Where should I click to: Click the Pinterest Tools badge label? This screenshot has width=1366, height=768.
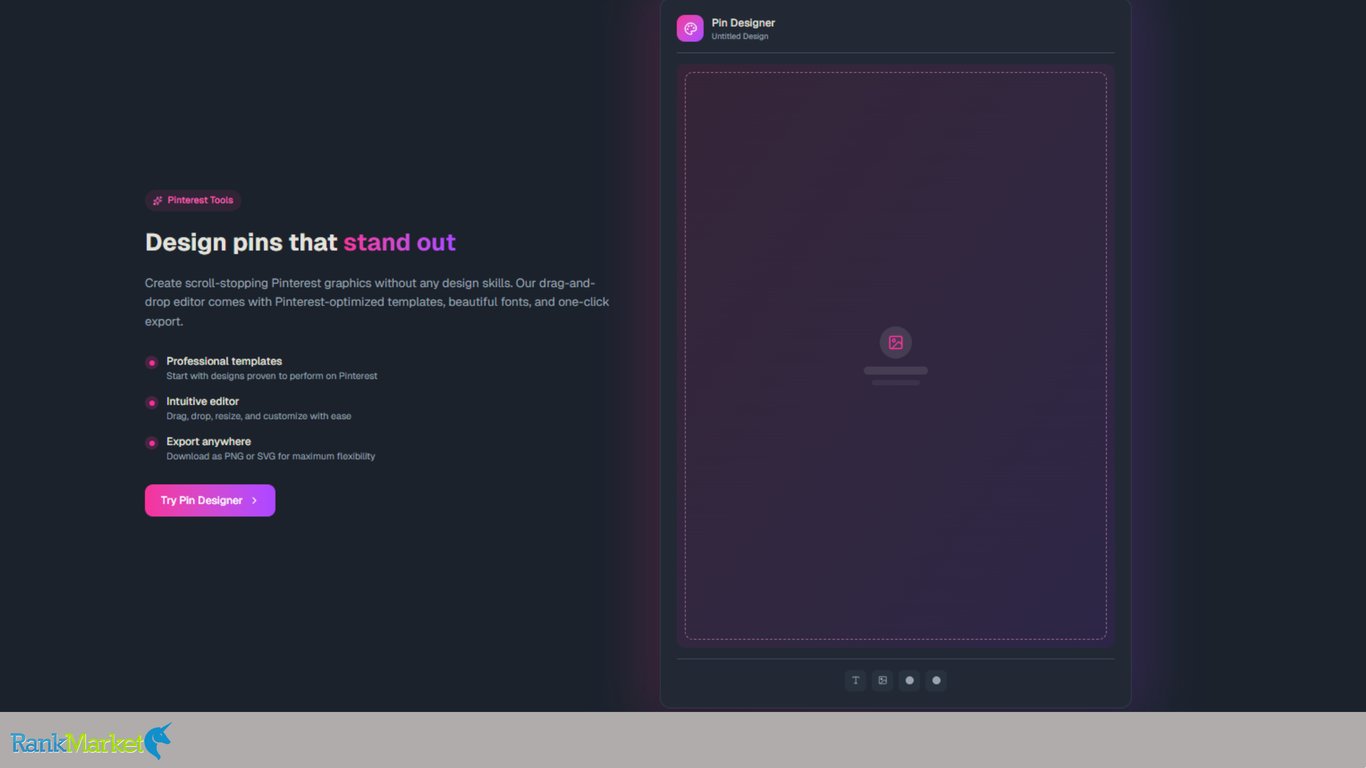[200, 200]
